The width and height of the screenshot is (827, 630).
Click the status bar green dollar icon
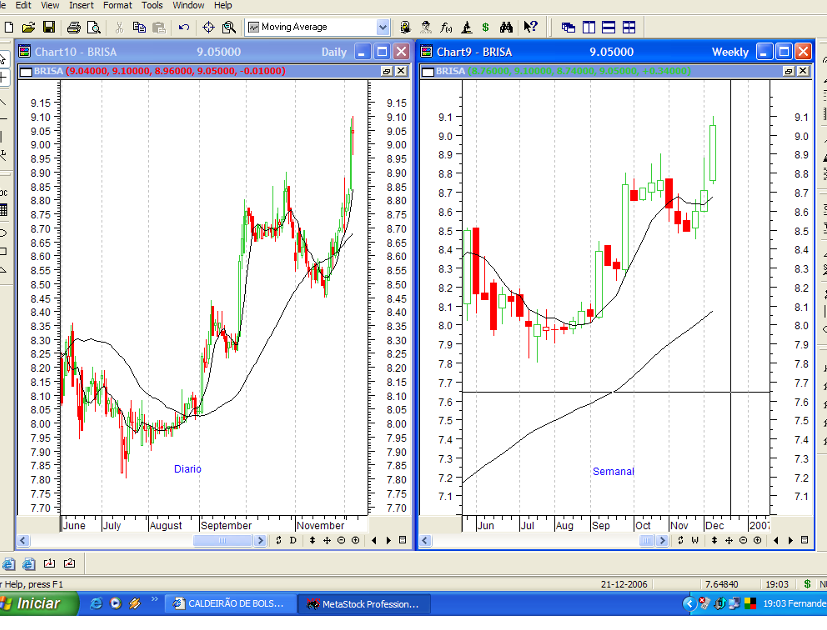click(806, 585)
